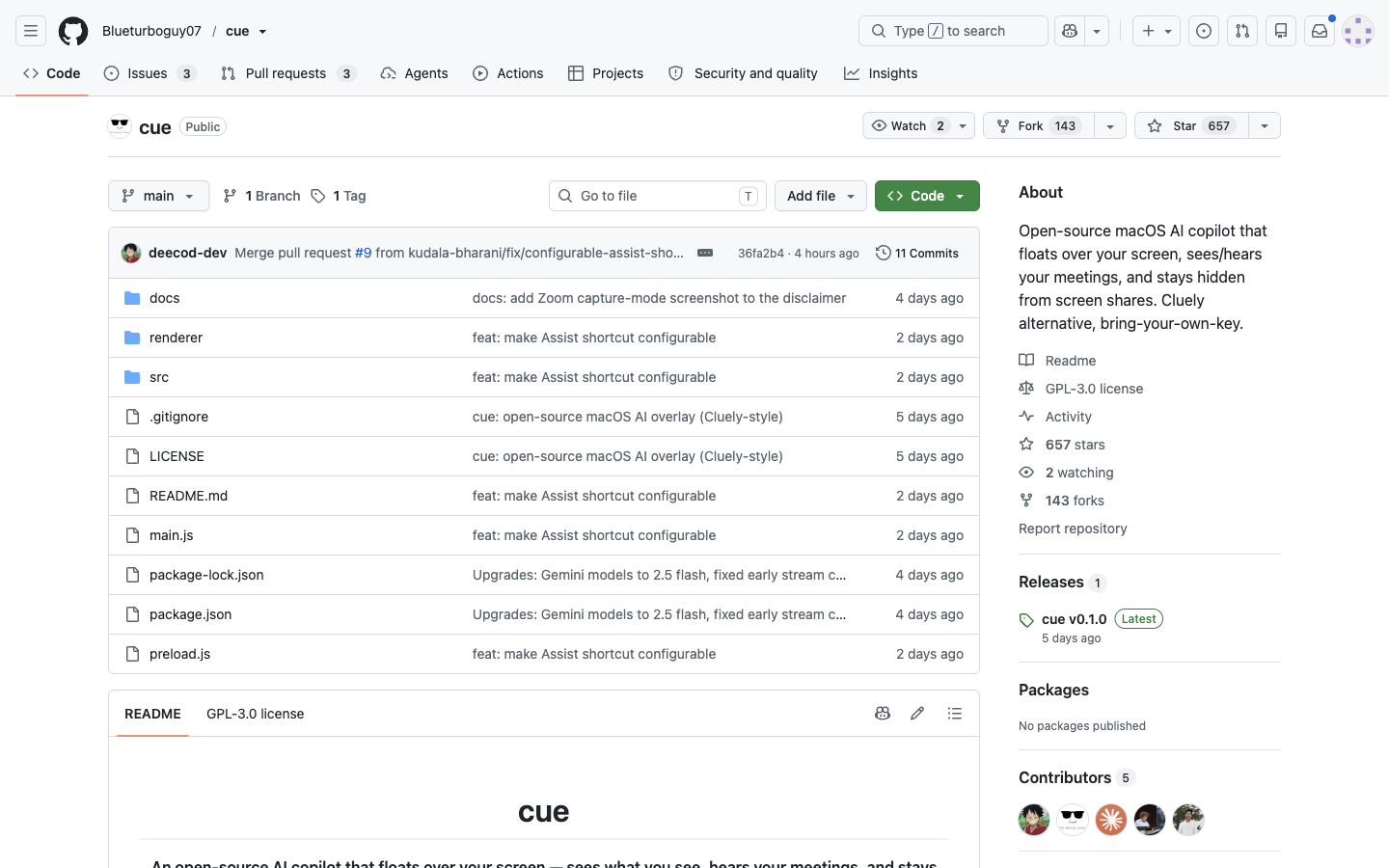Image resolution: width=1389 pixels, height=868 pixels.
Task: Open the package.json file
Action: click(190, 614)
